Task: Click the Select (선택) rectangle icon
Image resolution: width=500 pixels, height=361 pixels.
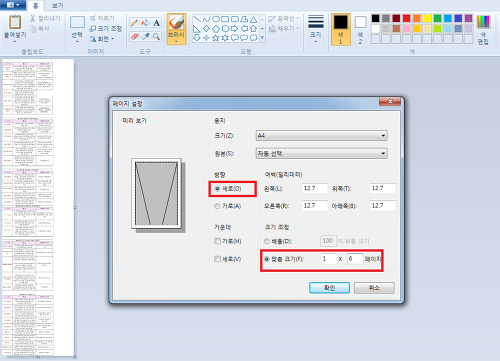Action: point(77,22)
